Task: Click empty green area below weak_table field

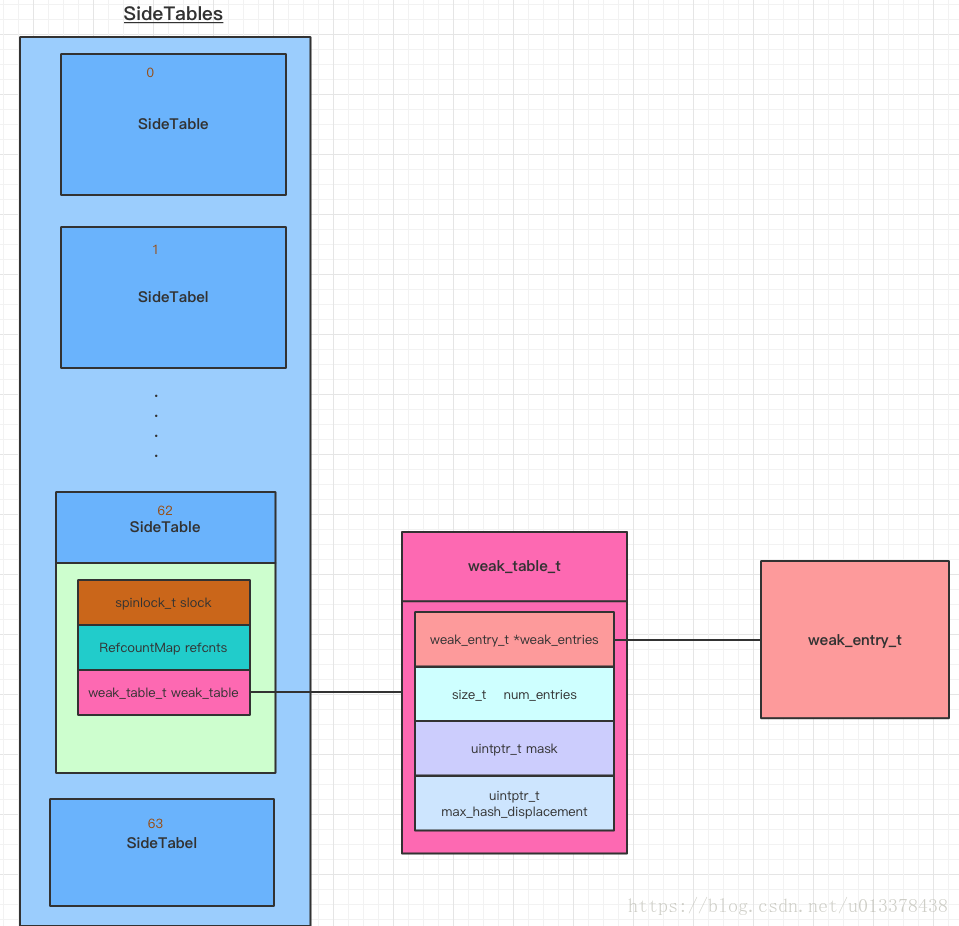Action: tap(165, 743)
